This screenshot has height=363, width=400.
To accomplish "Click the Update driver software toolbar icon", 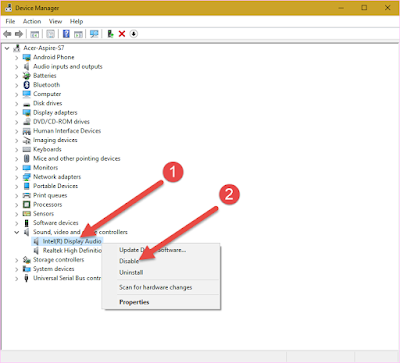I will 110,34.
